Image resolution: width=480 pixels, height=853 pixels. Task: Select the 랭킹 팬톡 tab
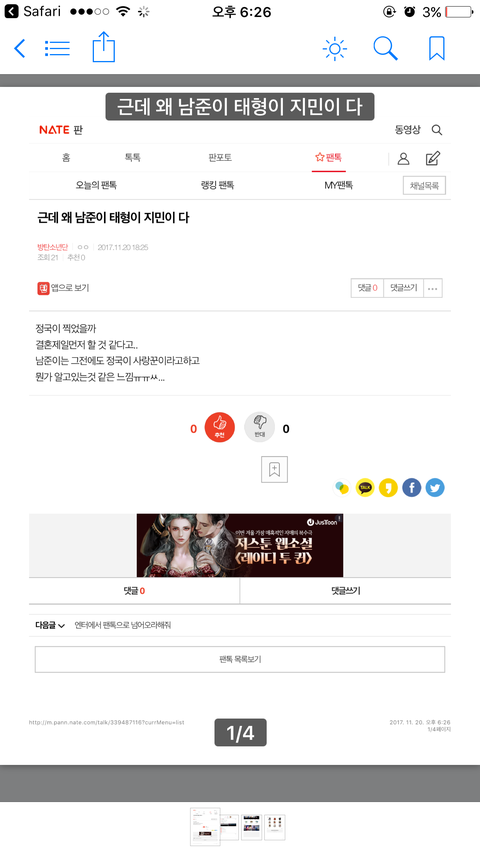[x=217, y=186]
